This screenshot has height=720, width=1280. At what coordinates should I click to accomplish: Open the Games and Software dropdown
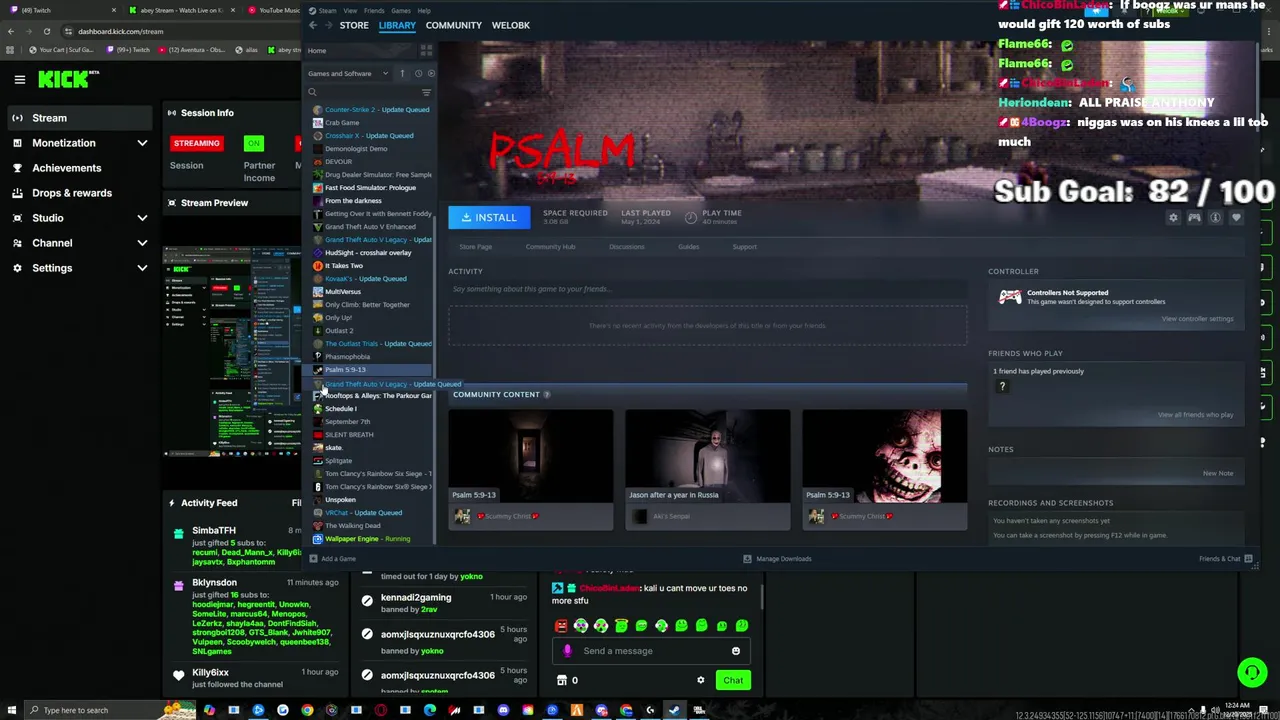point(348,73)
